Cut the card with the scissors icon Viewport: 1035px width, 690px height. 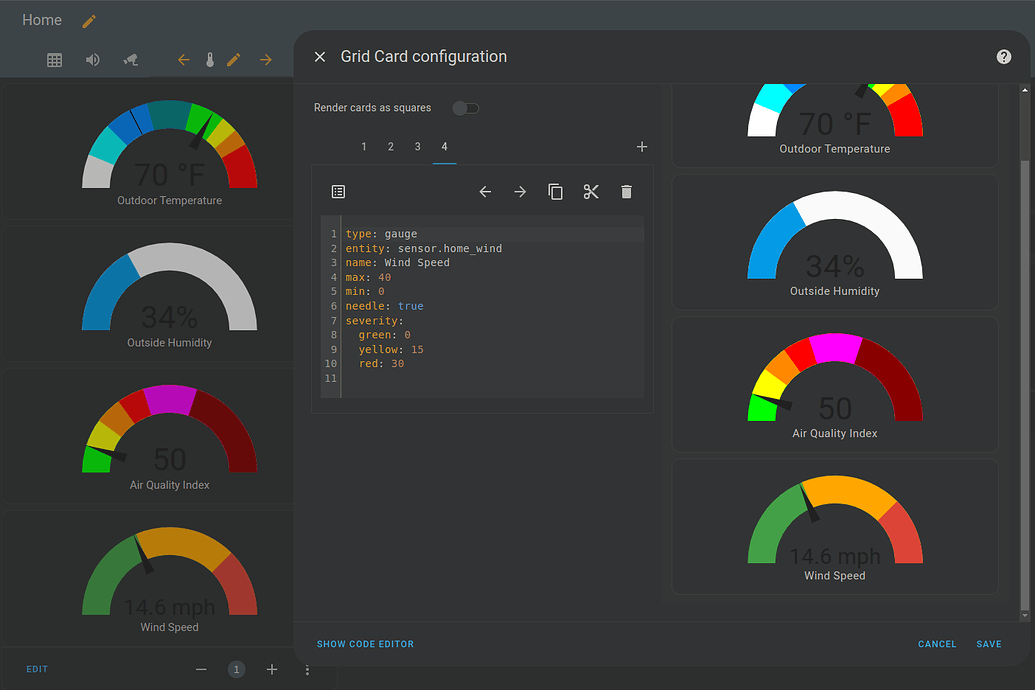click(591, 191)
